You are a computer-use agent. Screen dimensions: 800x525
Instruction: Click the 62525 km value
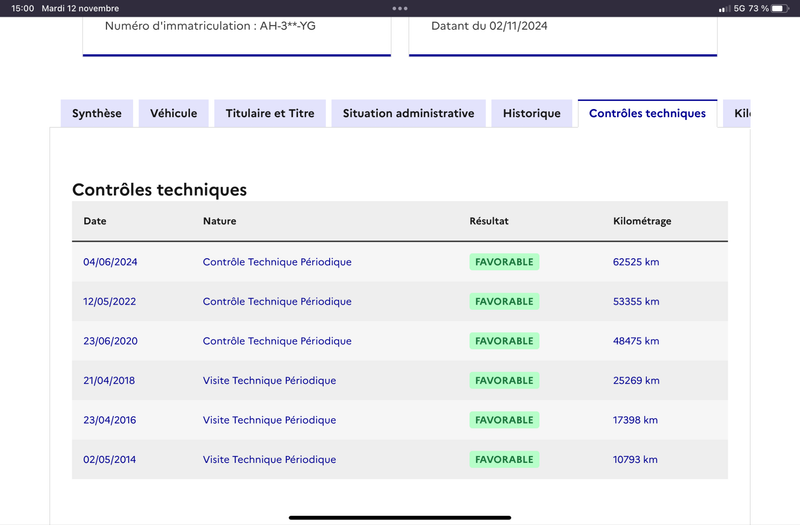(636, 262)
